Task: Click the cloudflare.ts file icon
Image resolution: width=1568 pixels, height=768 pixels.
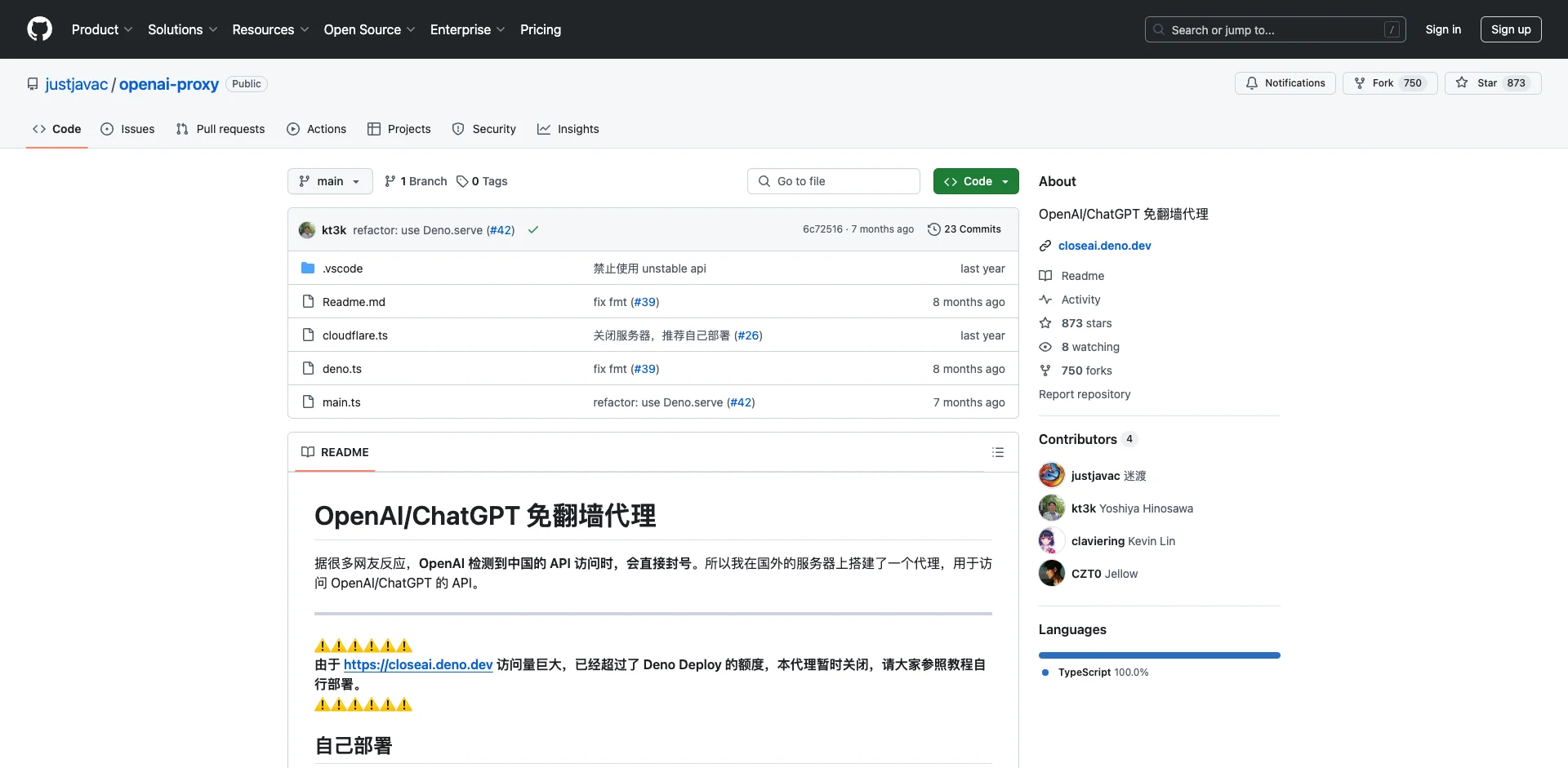Action: [308, 335]
